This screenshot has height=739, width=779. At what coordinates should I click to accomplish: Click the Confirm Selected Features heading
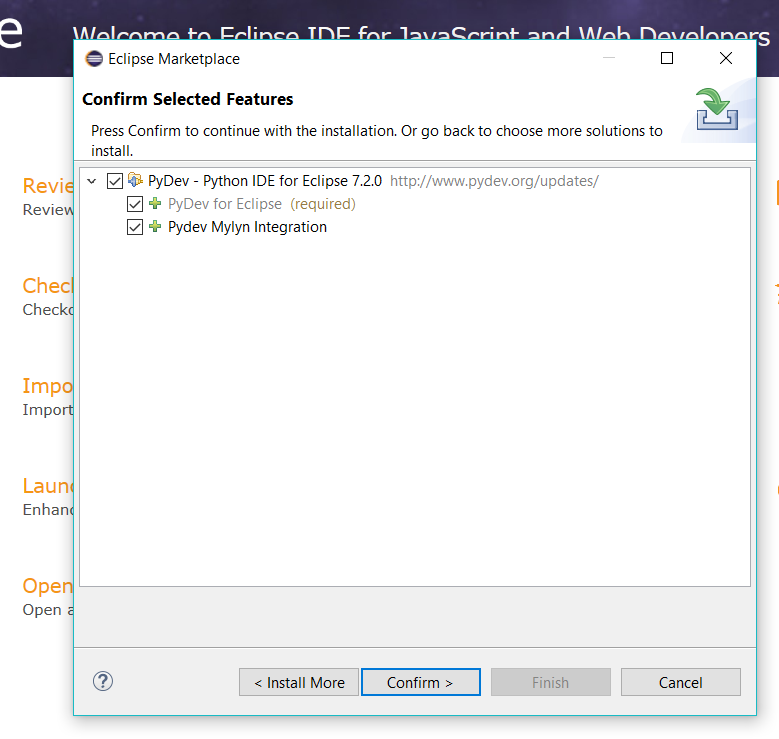click(x=188, y=99)
